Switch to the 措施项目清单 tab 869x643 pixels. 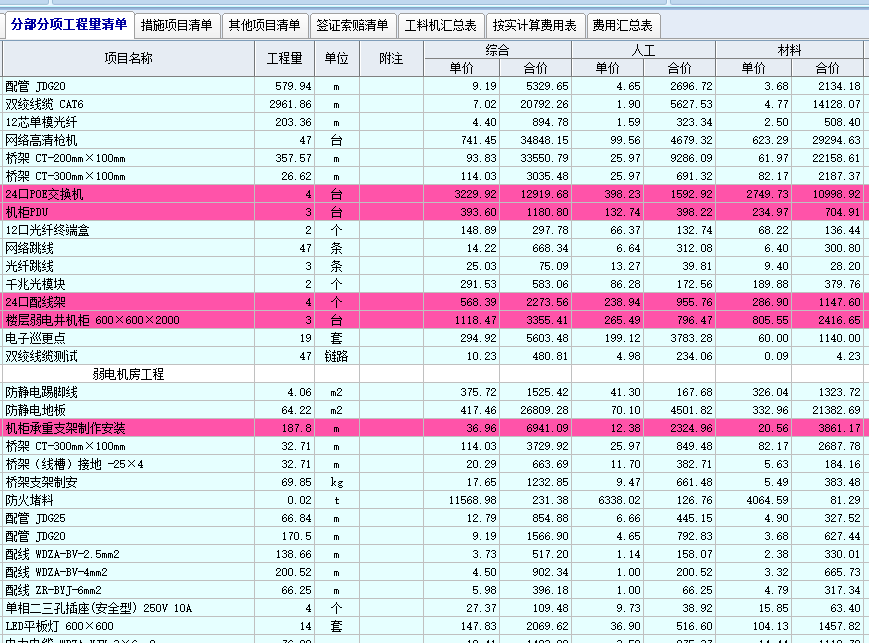coord(177,25)
